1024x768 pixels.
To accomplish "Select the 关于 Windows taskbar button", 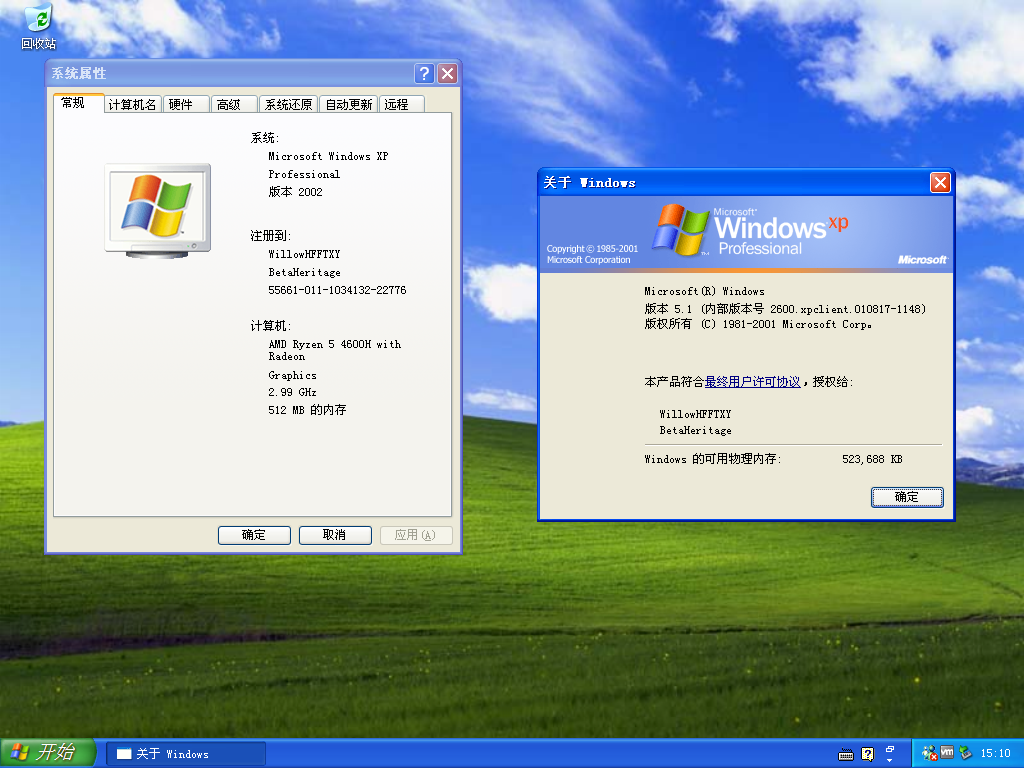I will 186,754.
